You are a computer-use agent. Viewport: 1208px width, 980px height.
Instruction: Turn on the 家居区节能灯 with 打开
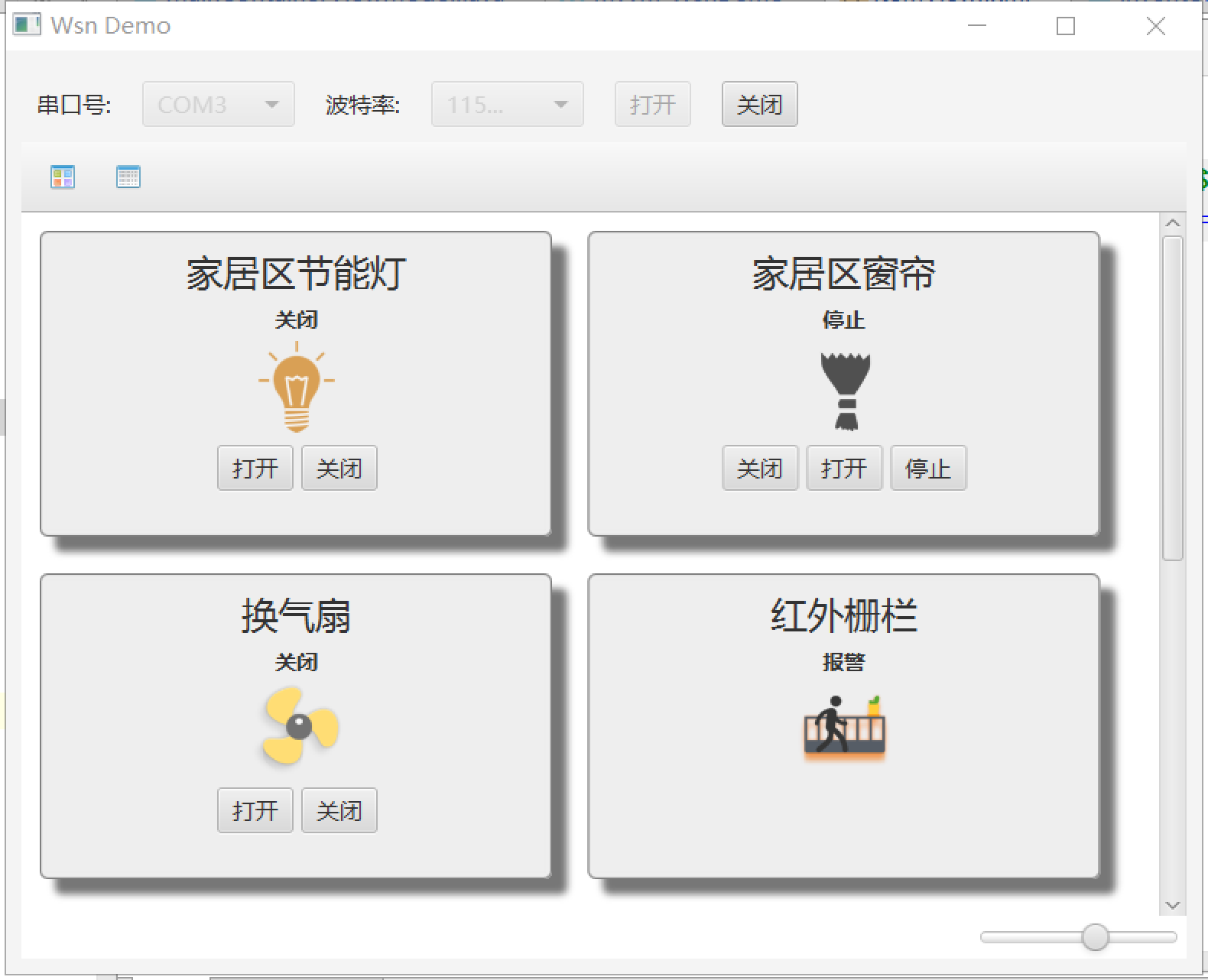click(255, 468)
